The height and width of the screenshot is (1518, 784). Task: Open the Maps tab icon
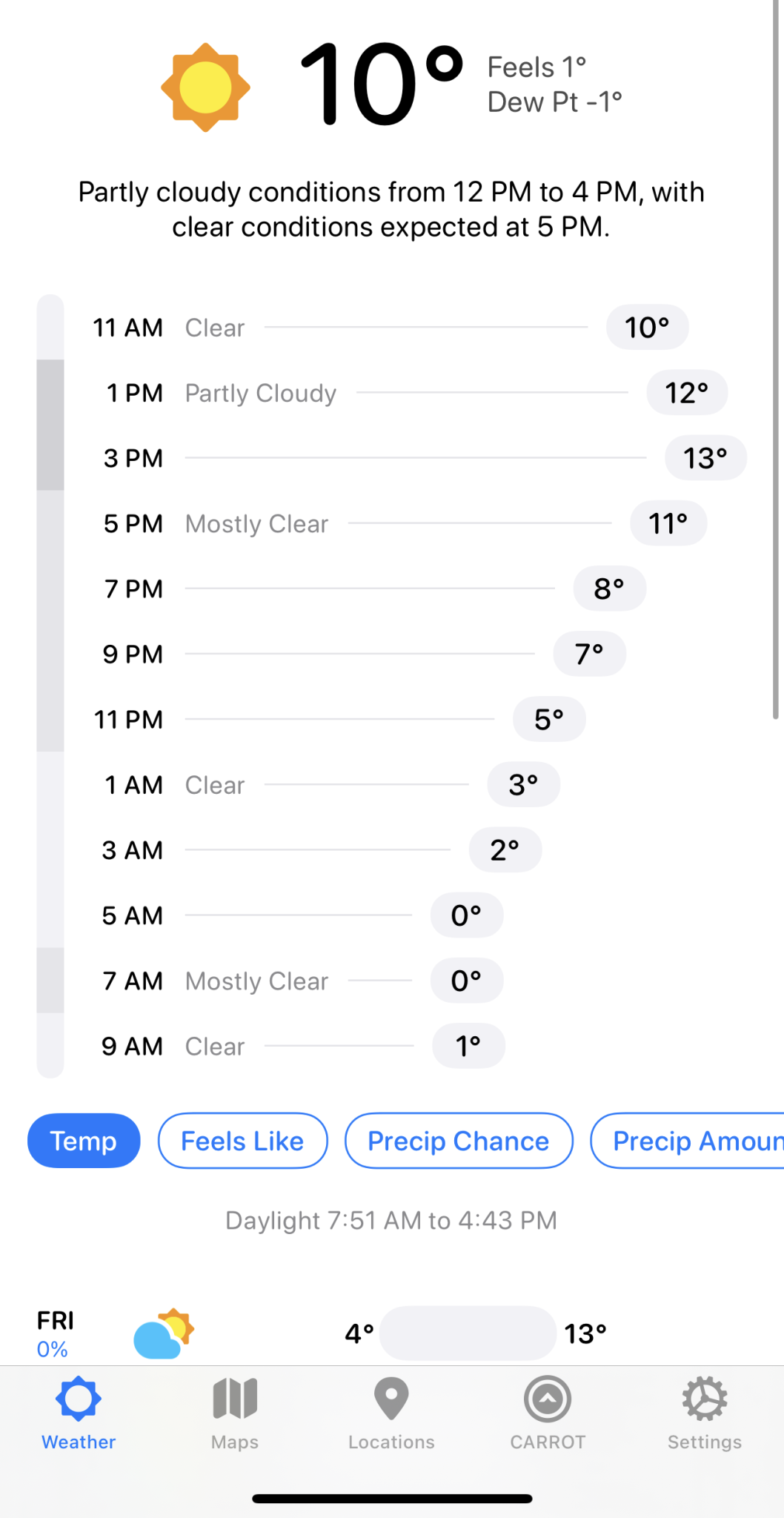tap(235, 1398)
